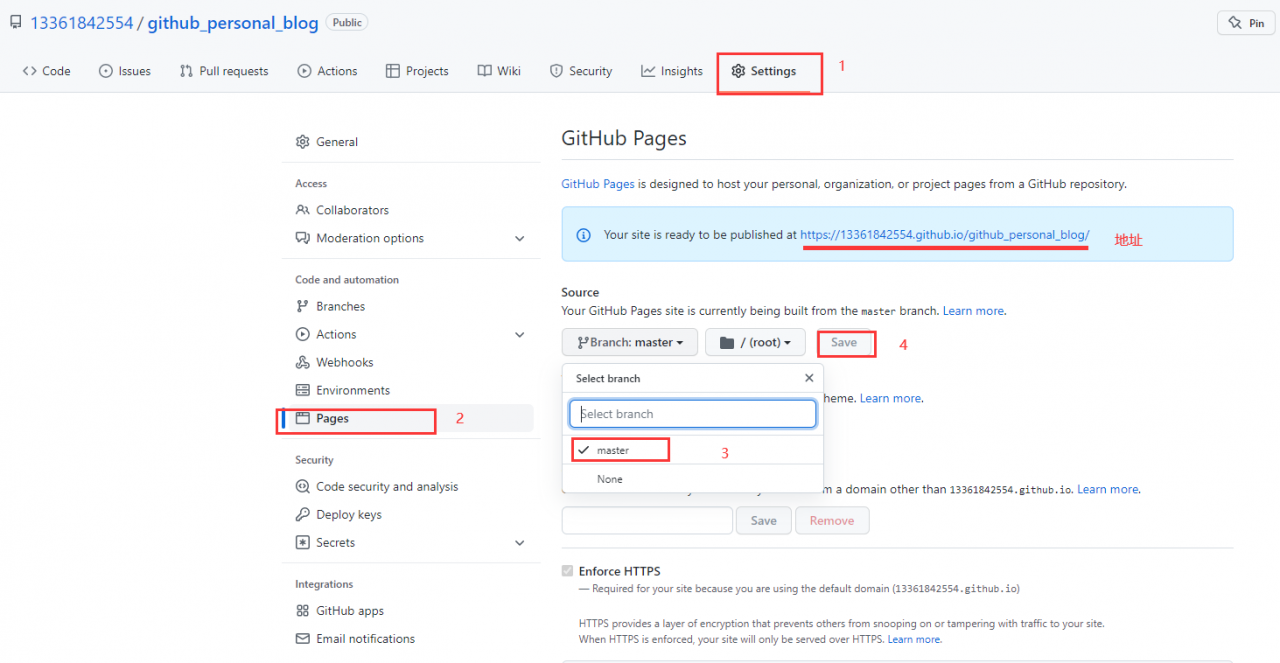1280x663 pixels.
Task: Click the Pin repository button
Action: [x=1246, y=23]
